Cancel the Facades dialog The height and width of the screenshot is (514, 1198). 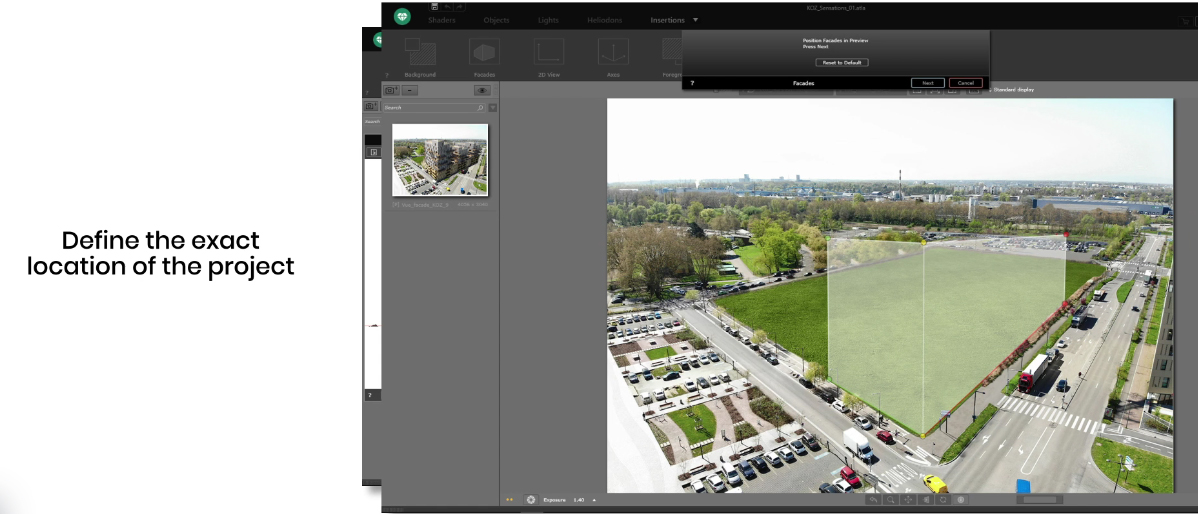click(966, 83)
